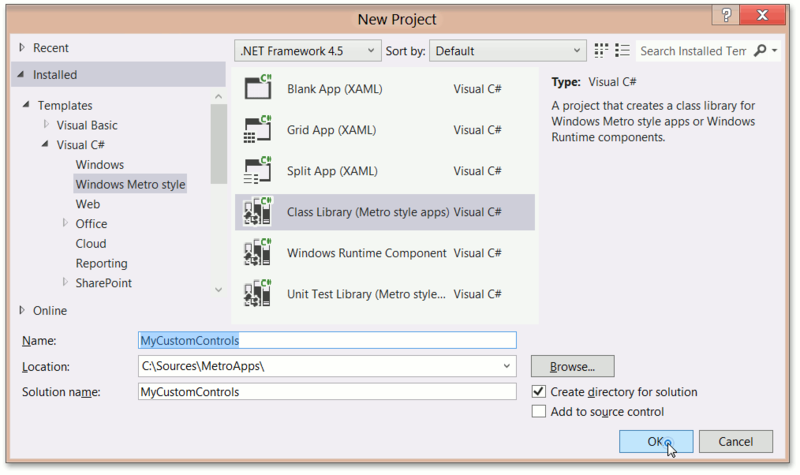The image size is (800, 475).
Task: Click the tree scrollbar up arrow
Action: pos(218,96)
